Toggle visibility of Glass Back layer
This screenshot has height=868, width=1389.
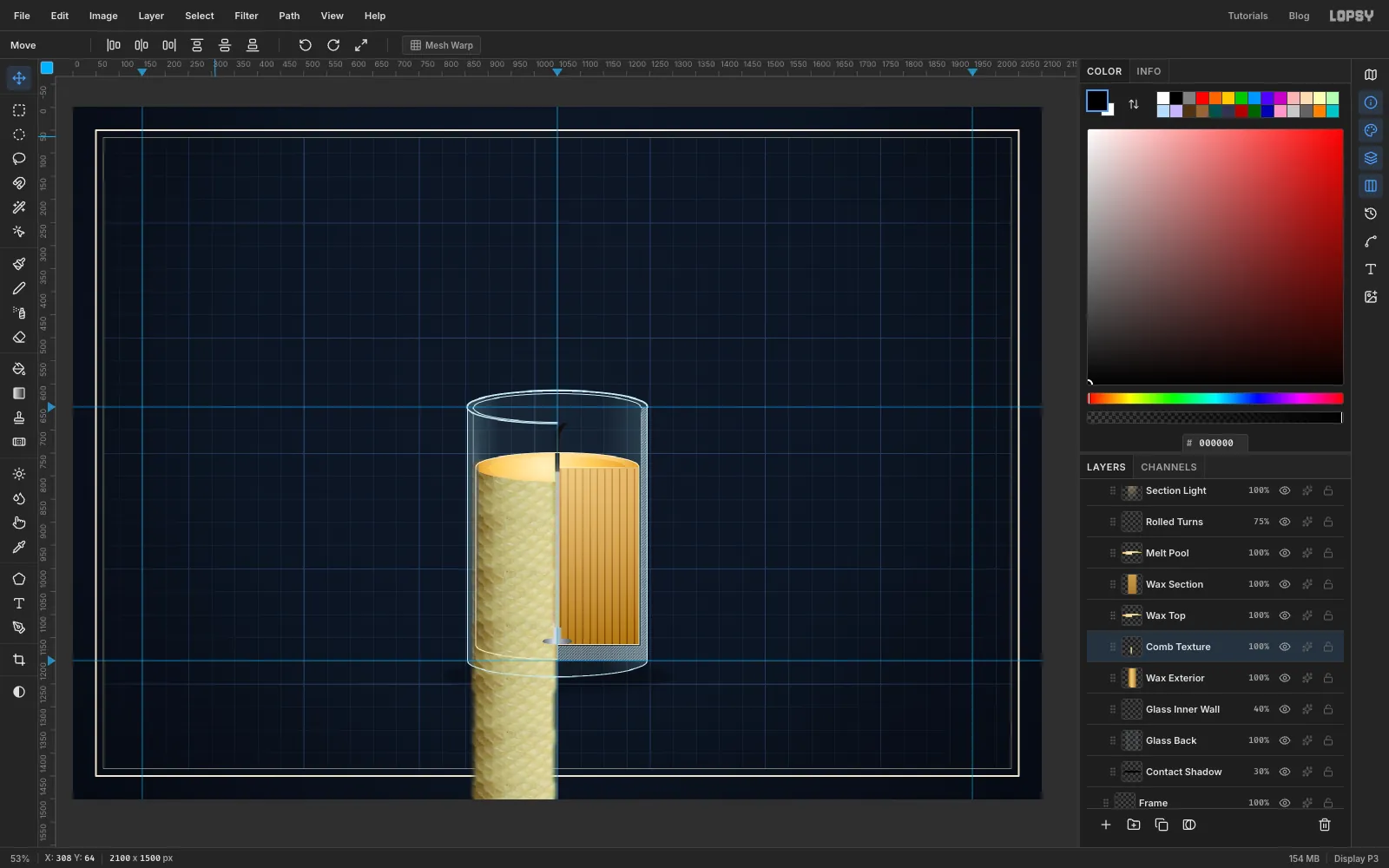tap(1285, 740)
